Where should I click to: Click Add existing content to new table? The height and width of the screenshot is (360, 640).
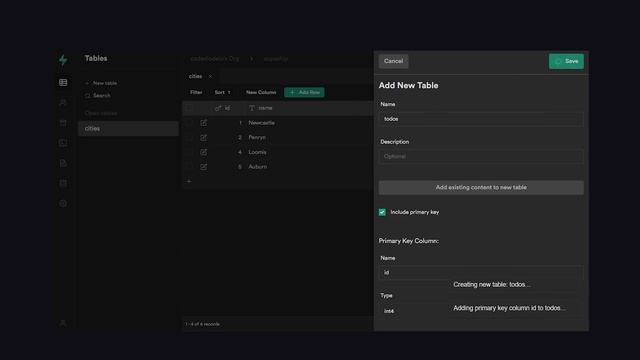tap(481, 187)
